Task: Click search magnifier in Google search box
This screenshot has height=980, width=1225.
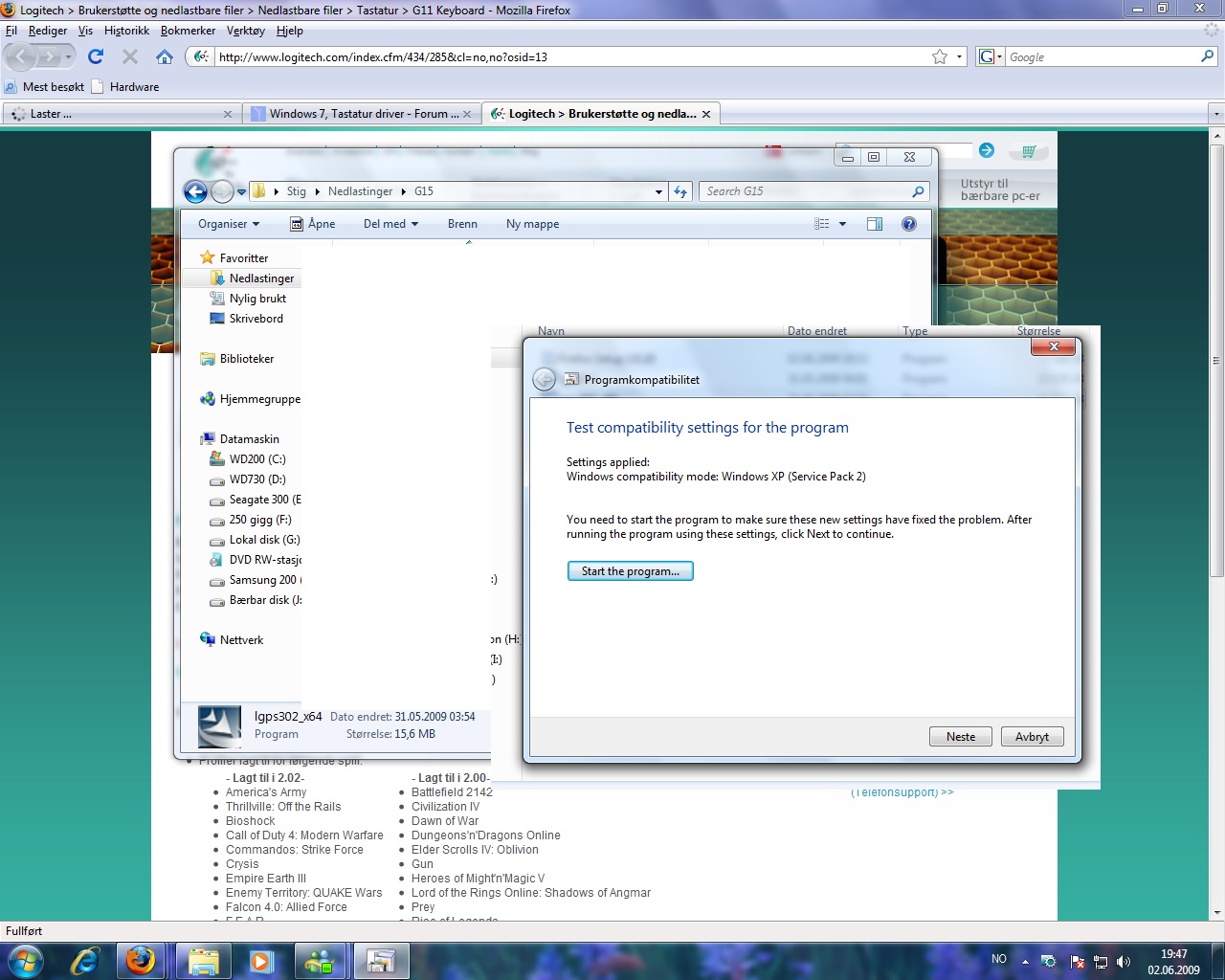Action: (1207, 56)
